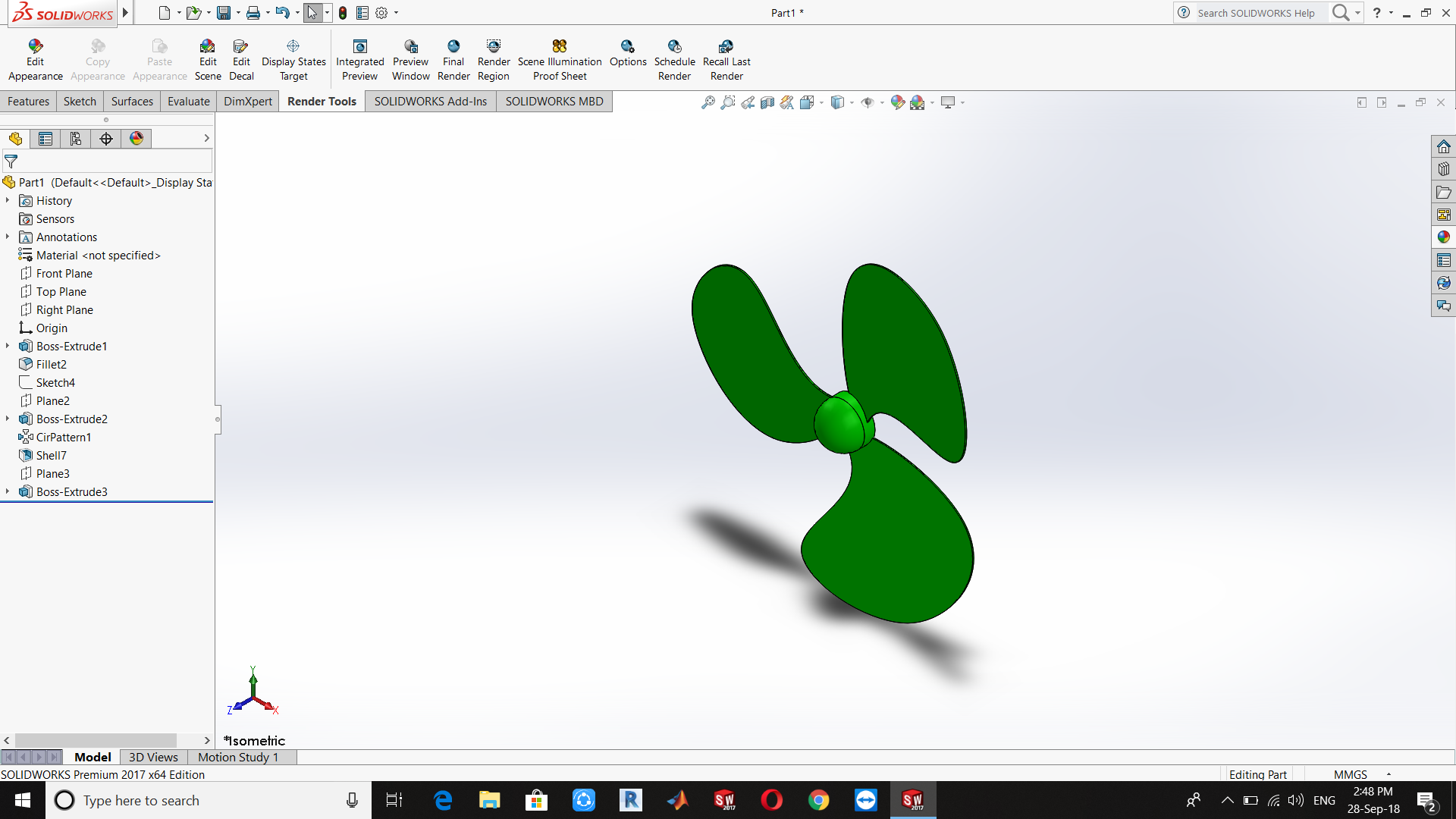
Task: Launch the Final Render command
Action: 453,61
